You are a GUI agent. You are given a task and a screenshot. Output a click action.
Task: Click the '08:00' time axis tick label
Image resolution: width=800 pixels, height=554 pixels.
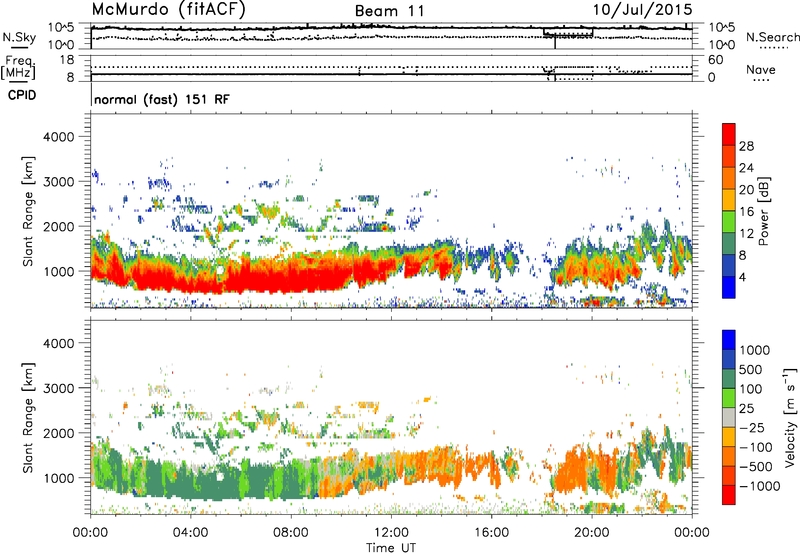(x=291, y=533)
